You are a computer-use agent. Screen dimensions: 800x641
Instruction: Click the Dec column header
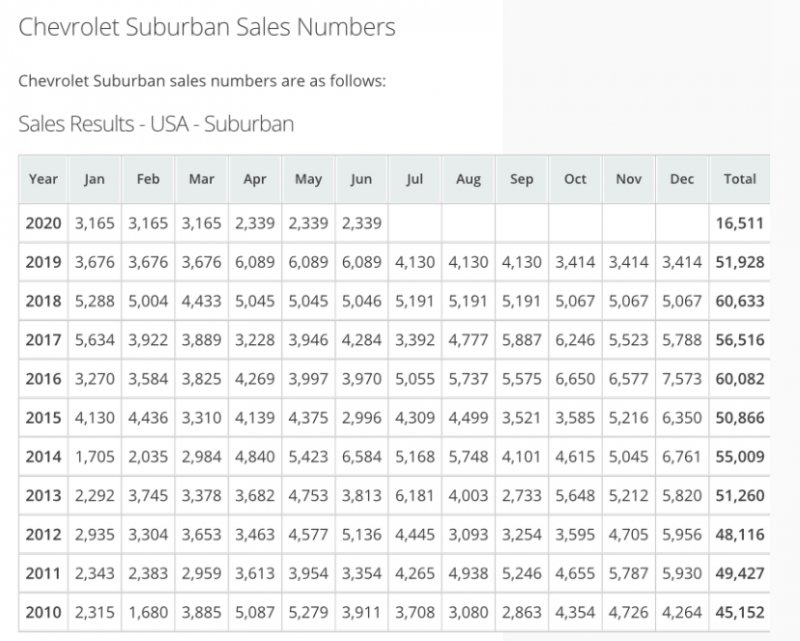click(682, 179)
